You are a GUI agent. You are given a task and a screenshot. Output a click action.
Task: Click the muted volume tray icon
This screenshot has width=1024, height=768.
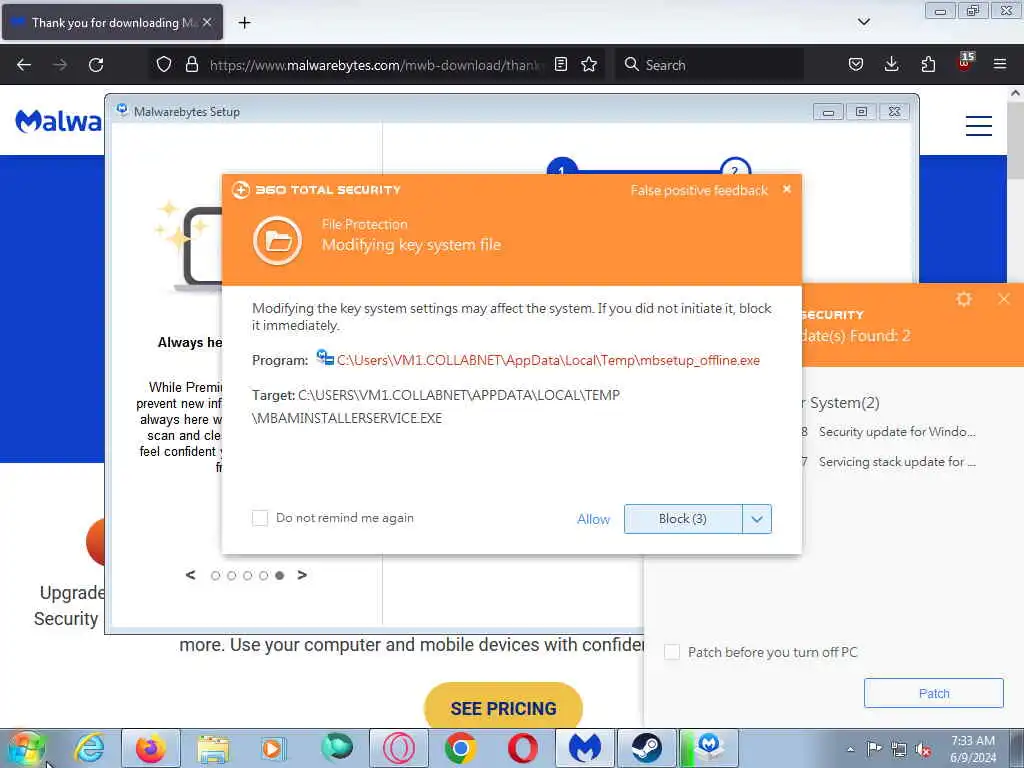[x=923, y=749]
